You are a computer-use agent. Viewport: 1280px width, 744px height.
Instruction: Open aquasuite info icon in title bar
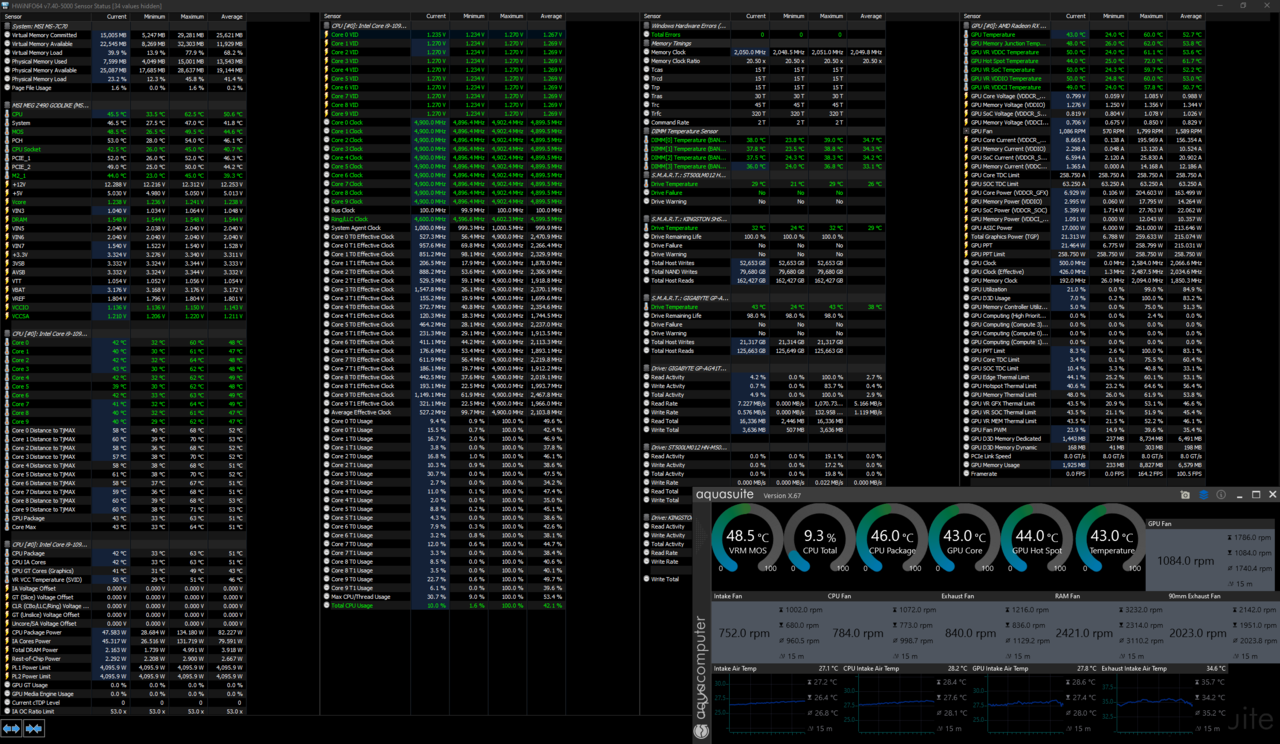point(1221,495)
